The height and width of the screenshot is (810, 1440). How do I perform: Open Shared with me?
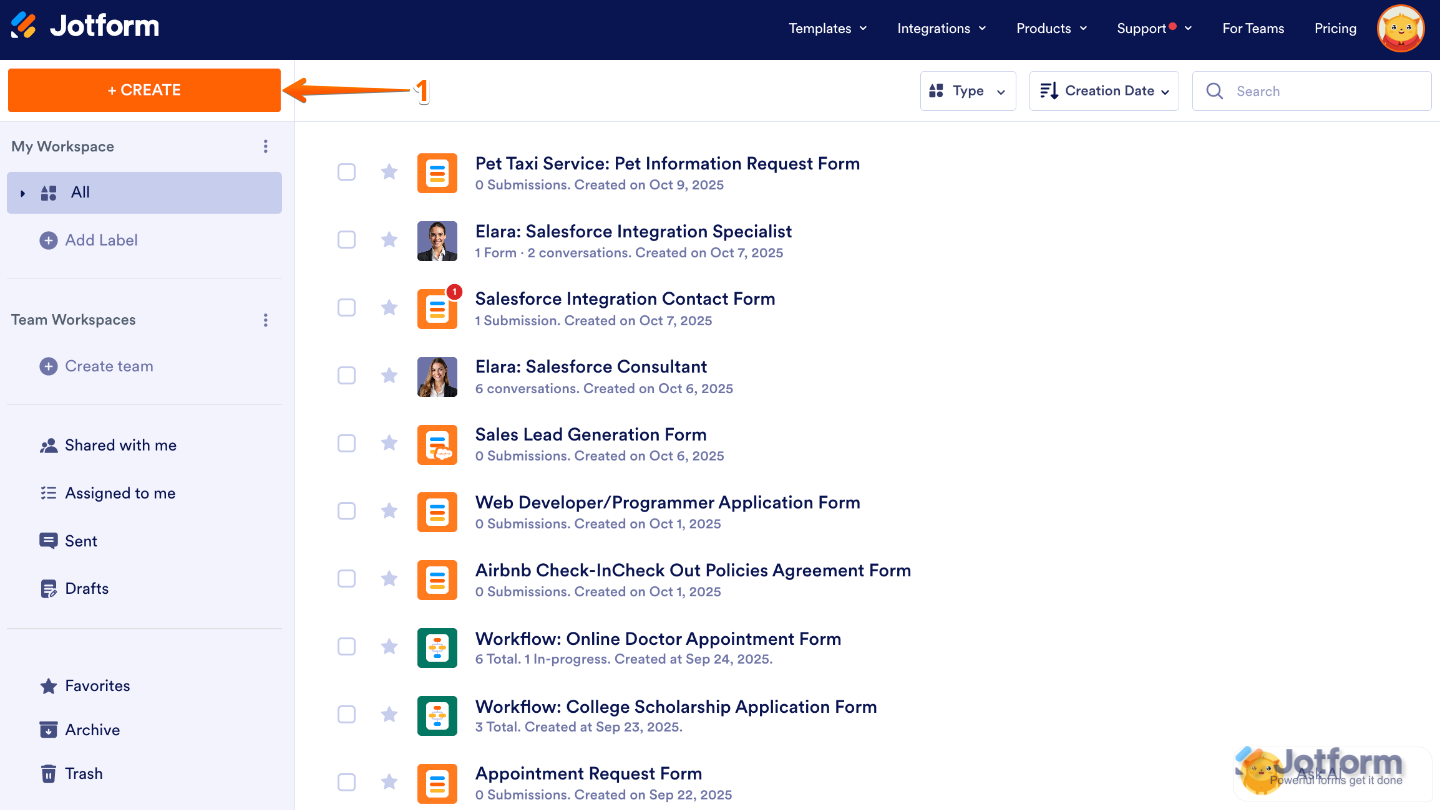108,446
